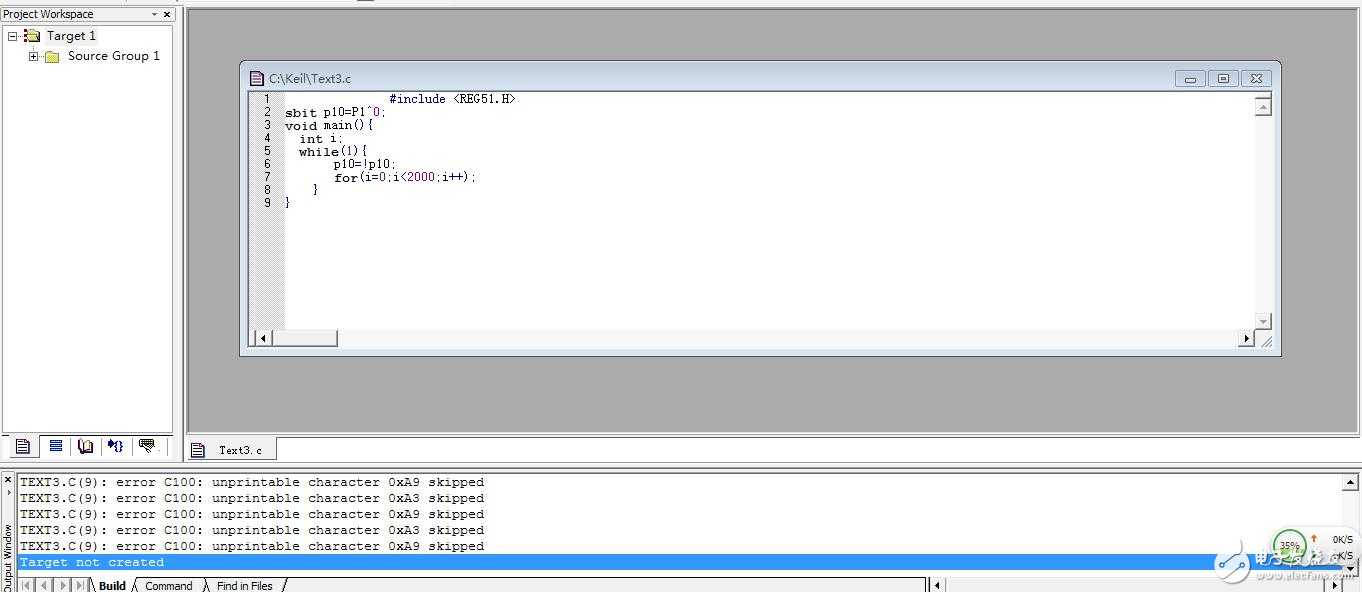Open the Project Workspace panel dropdown arrow
The height and width of the screenshot is (592, 1362).
point(154,14)
